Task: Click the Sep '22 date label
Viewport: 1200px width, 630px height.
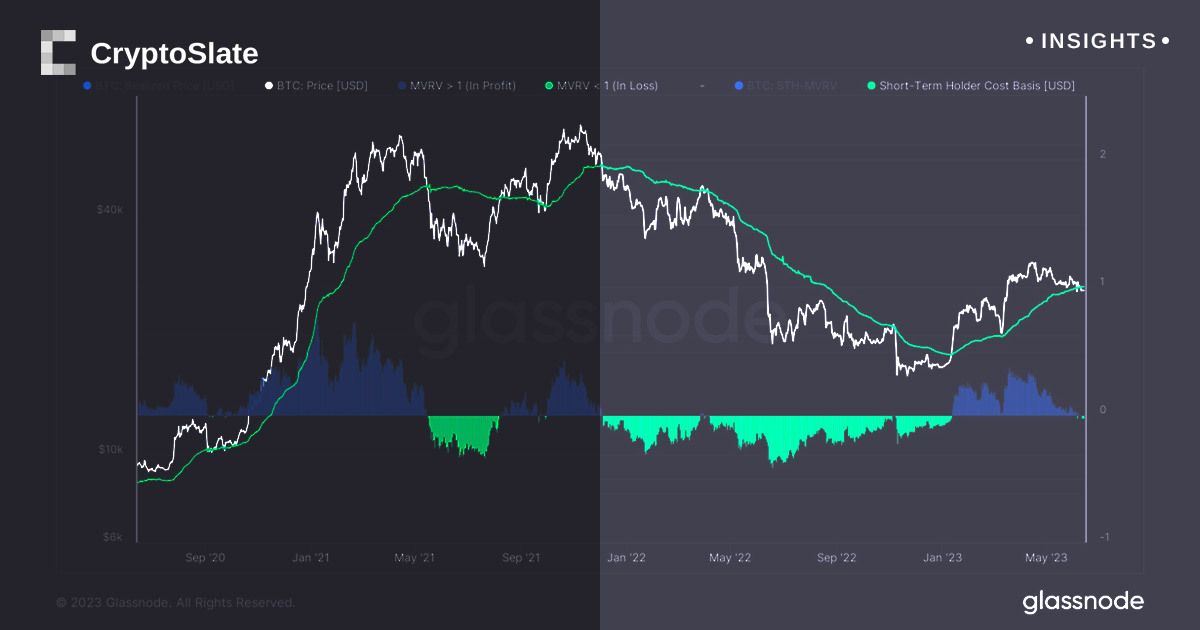Action: coord(836,558)
